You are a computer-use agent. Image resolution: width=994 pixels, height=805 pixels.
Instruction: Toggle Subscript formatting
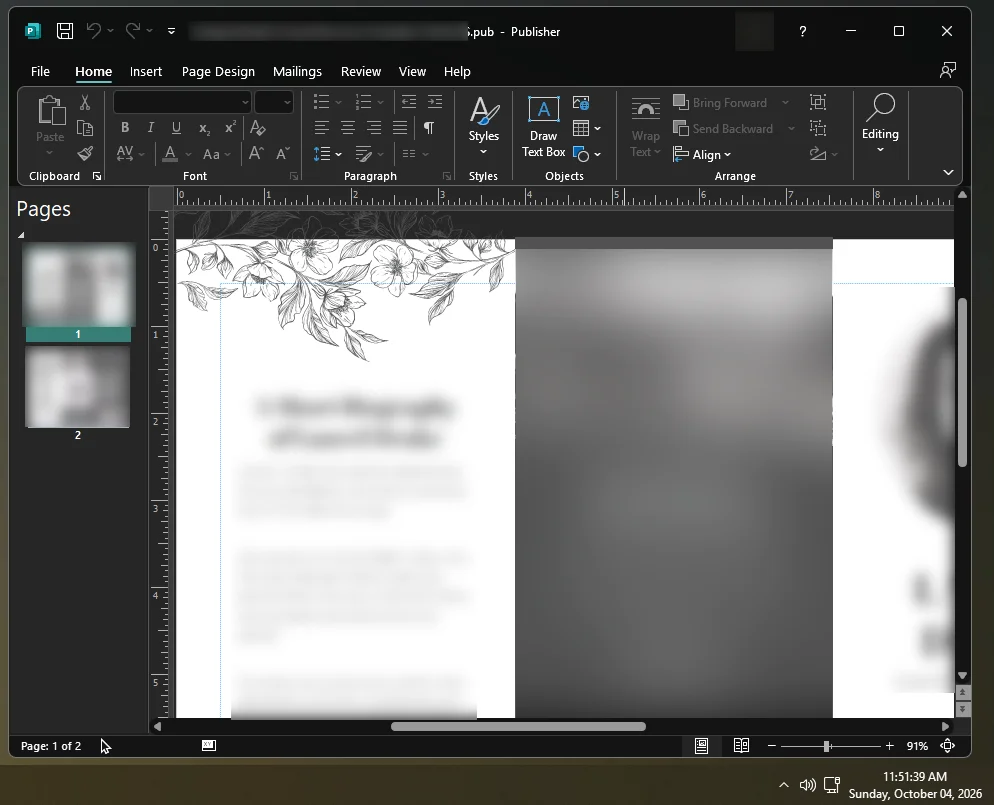pyautogui.click(x=203, y=129)
